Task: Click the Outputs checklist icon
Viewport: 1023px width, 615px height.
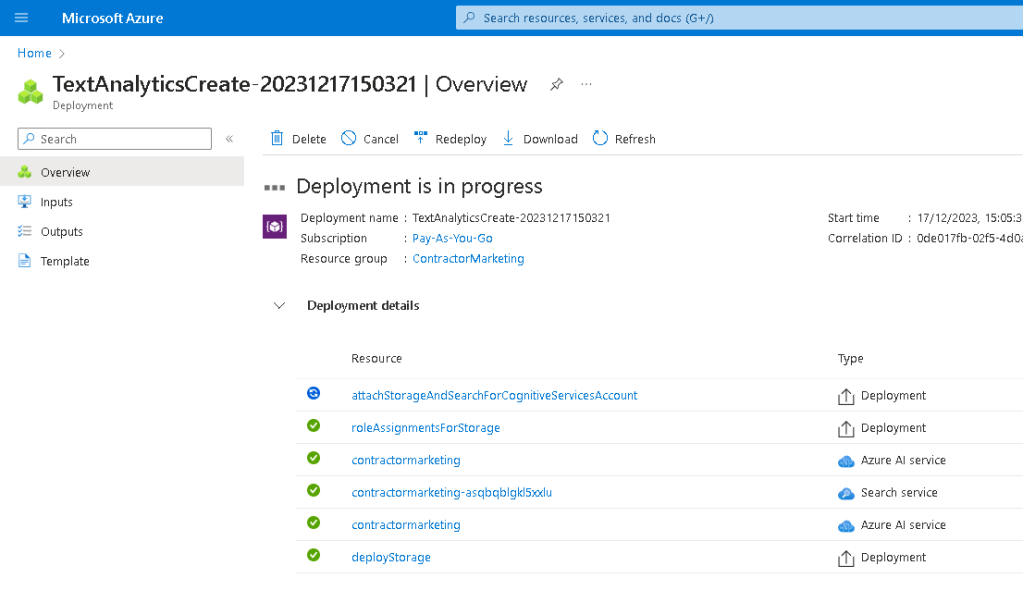Action: [x=24, y=231]
